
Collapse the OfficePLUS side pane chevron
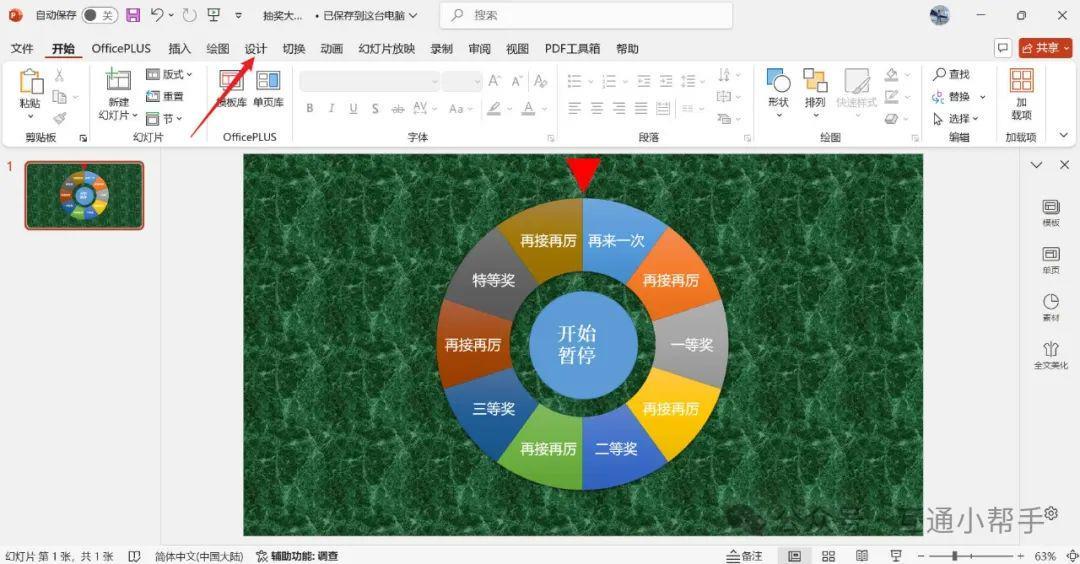coord(1037,165)
